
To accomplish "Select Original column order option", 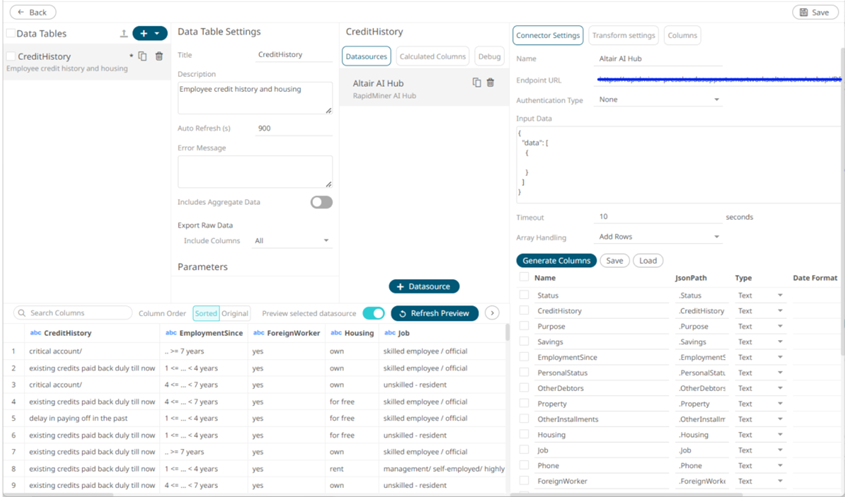I will (235, 313).
